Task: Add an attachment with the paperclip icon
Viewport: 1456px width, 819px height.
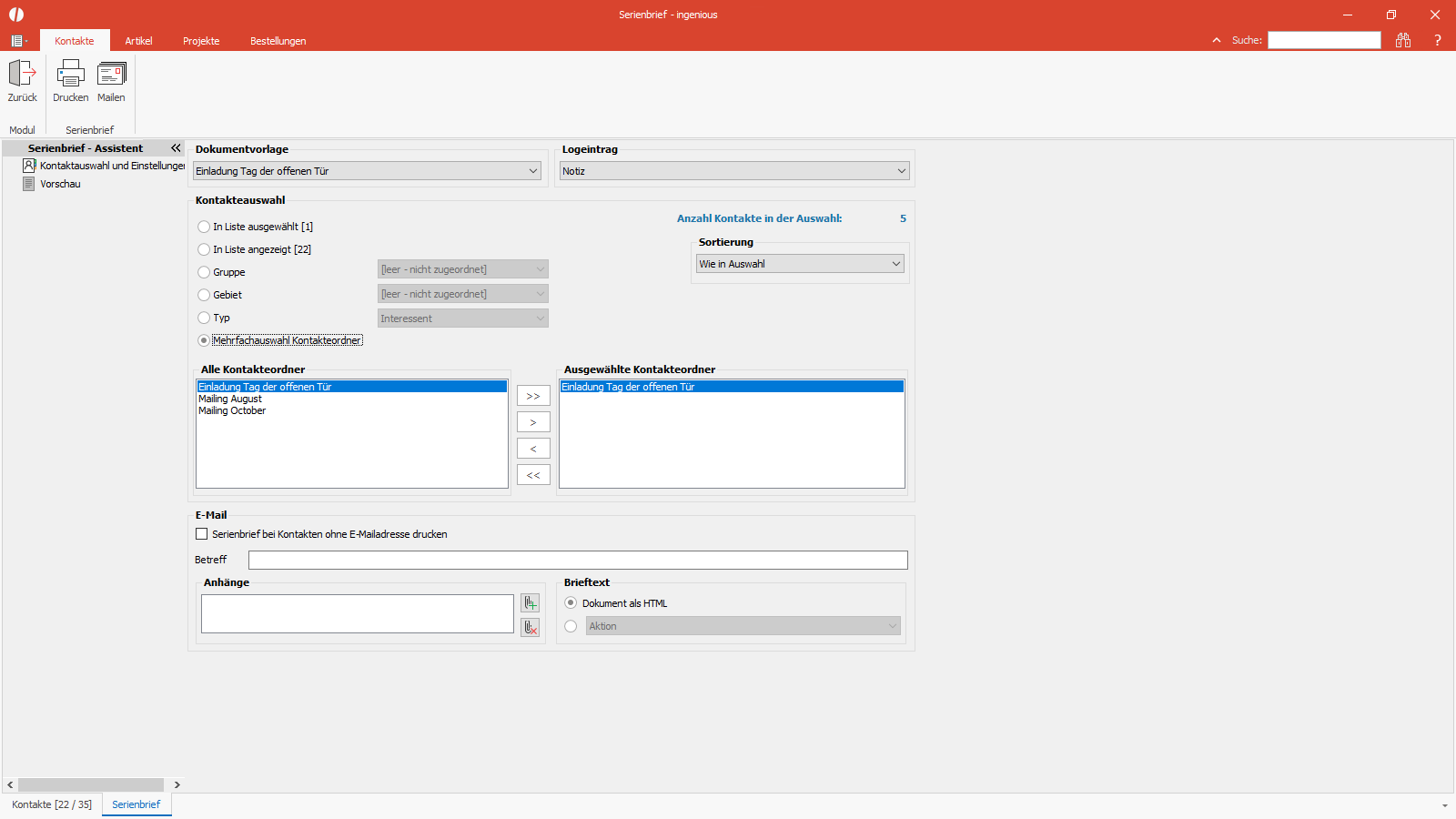Action: pyautogui.click(x=530, y=602)
